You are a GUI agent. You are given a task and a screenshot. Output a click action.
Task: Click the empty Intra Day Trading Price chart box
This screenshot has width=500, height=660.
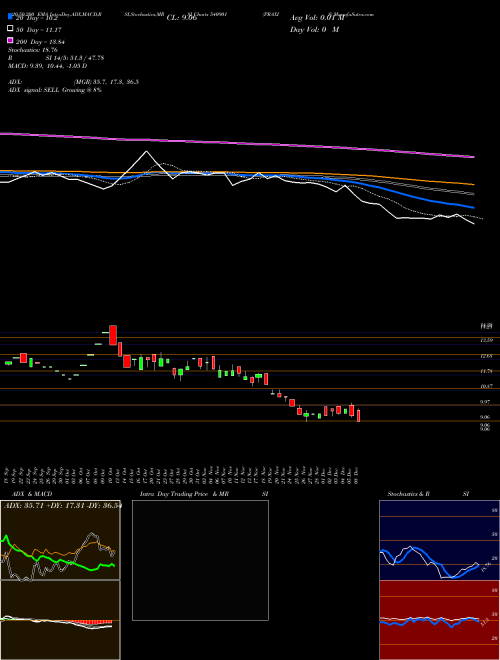click(x=200, y=560)
